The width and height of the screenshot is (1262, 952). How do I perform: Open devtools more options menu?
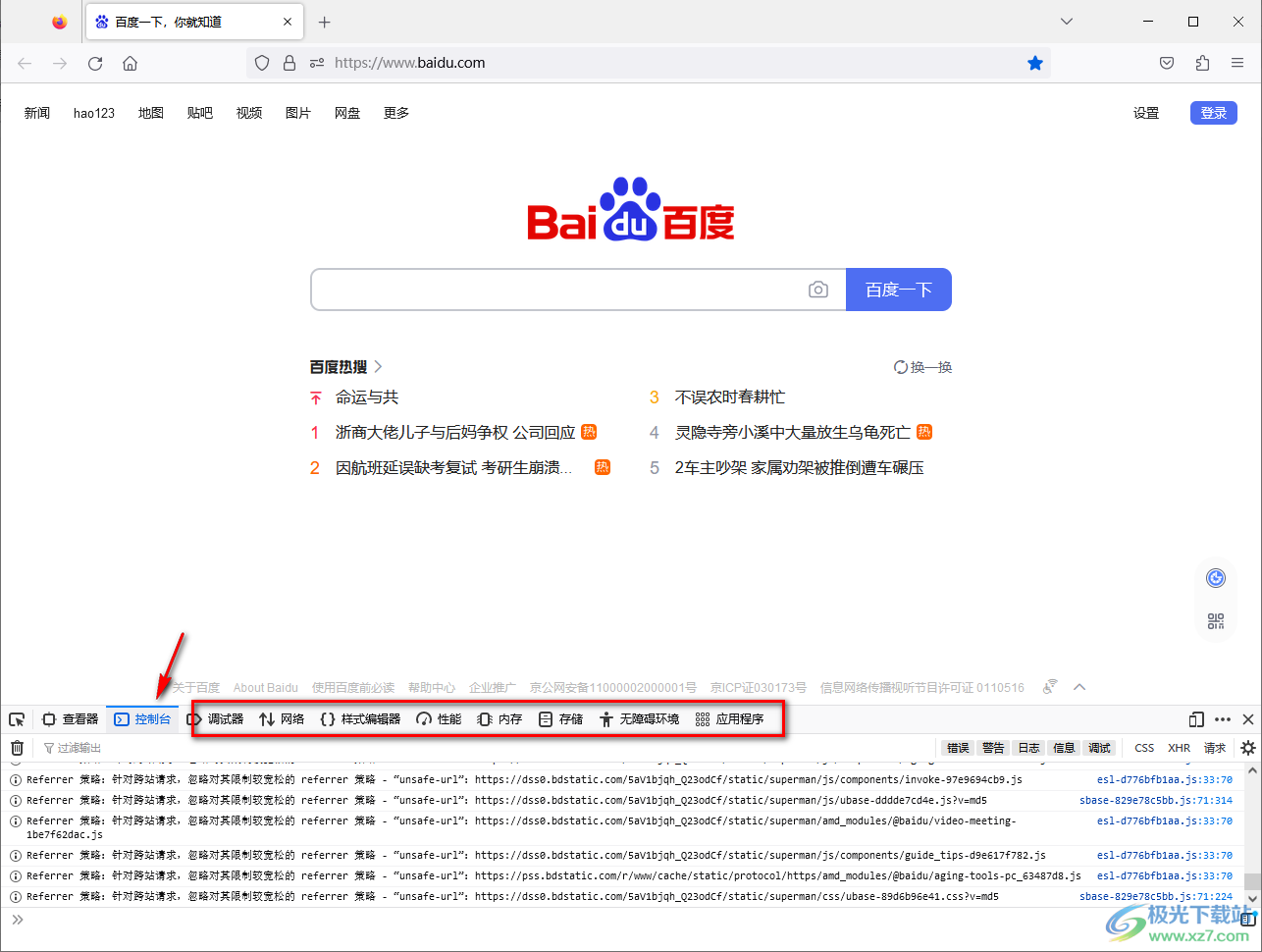coord(1223,719)
